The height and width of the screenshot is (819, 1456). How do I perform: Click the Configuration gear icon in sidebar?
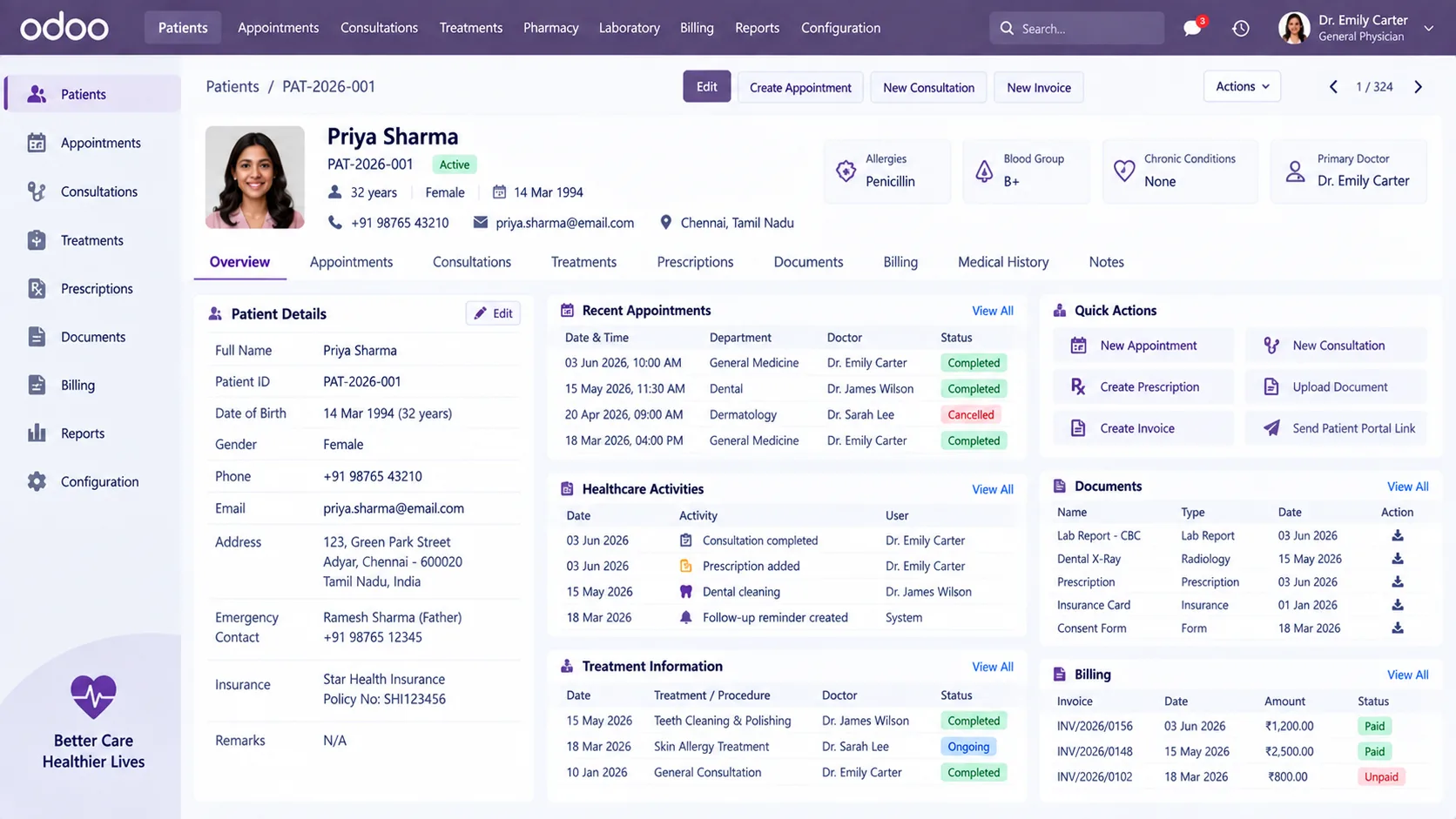pos(37,481)
